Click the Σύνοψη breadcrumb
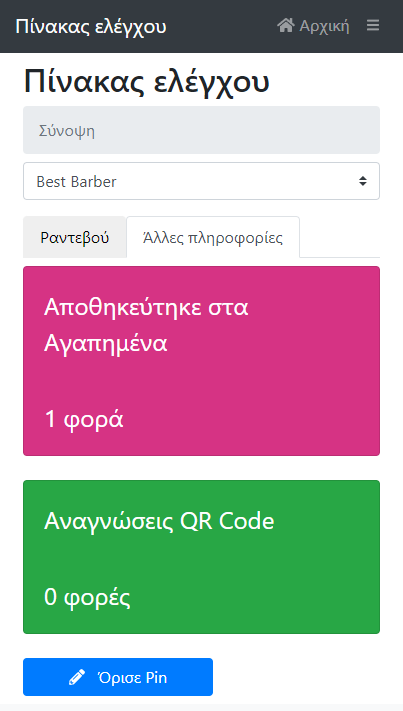This screenshot has height=711, width=403. click(x=67, y=131)
